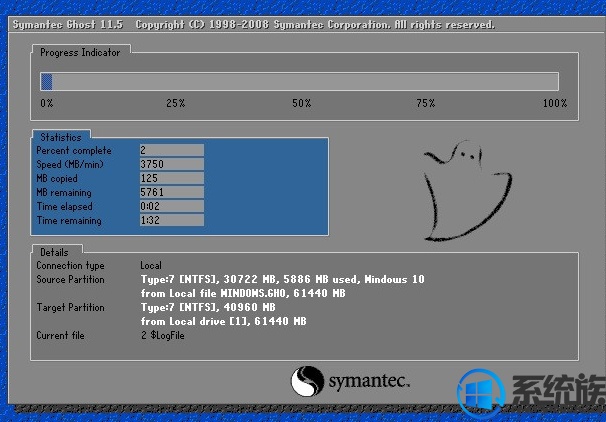Click the Percent complete value field
The height and width of the screenshot is (422, 606).
(x=172, y=150)
